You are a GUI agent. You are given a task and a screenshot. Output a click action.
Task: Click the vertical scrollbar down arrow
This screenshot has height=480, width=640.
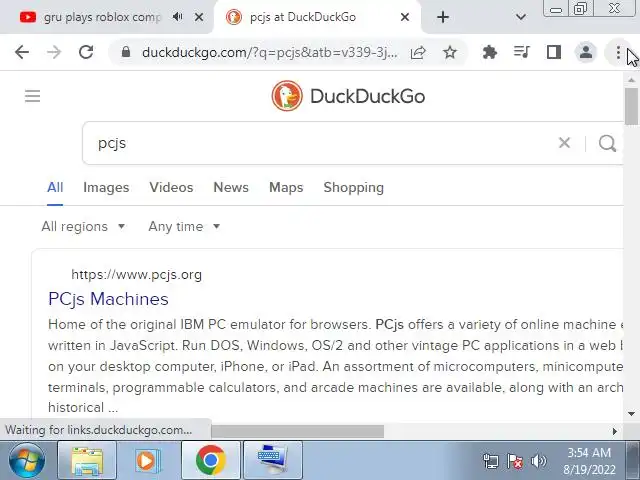click(631, 414)
